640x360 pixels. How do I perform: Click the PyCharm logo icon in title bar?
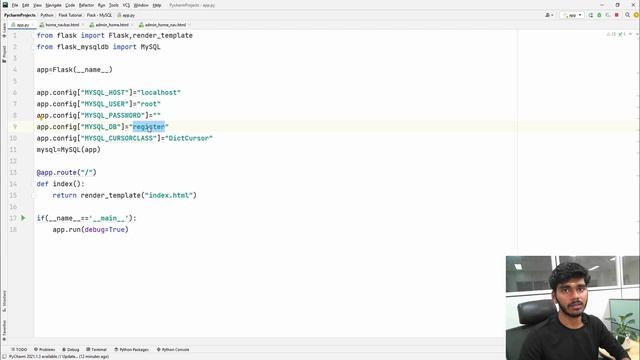point(5,5)
